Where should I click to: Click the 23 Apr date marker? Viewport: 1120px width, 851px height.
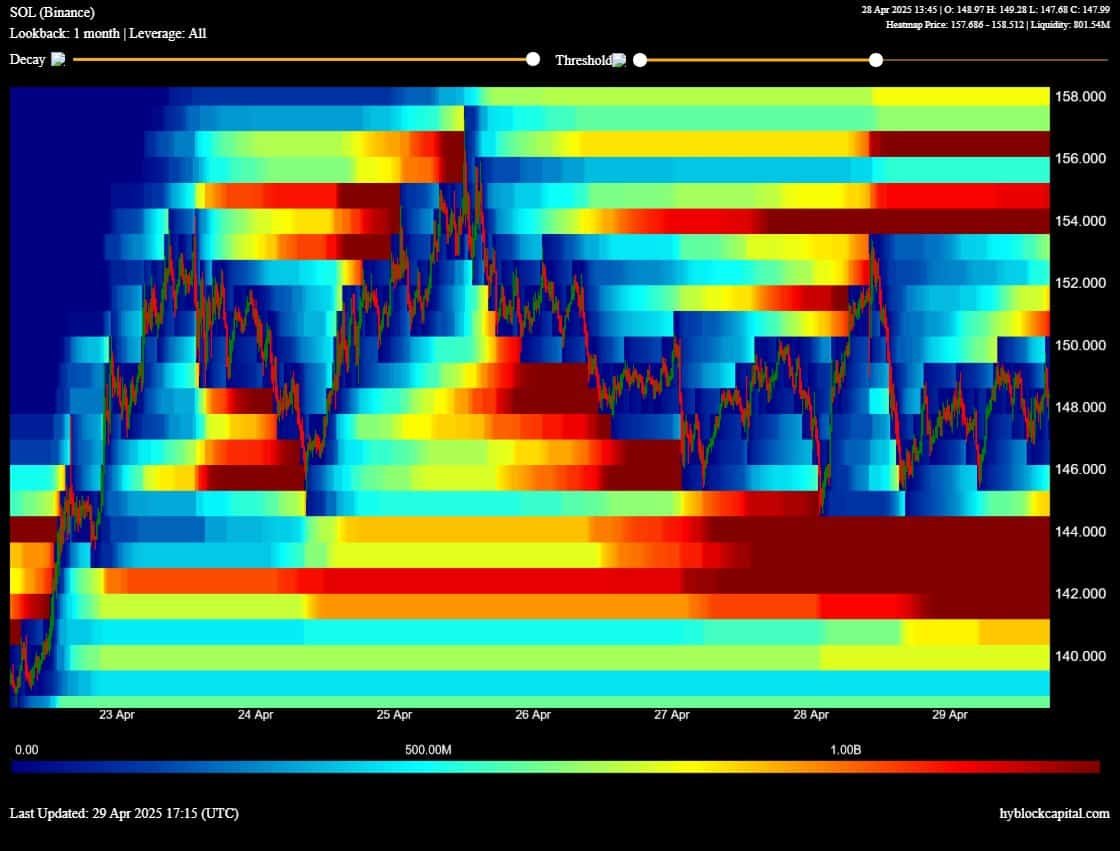pos(116,715)
